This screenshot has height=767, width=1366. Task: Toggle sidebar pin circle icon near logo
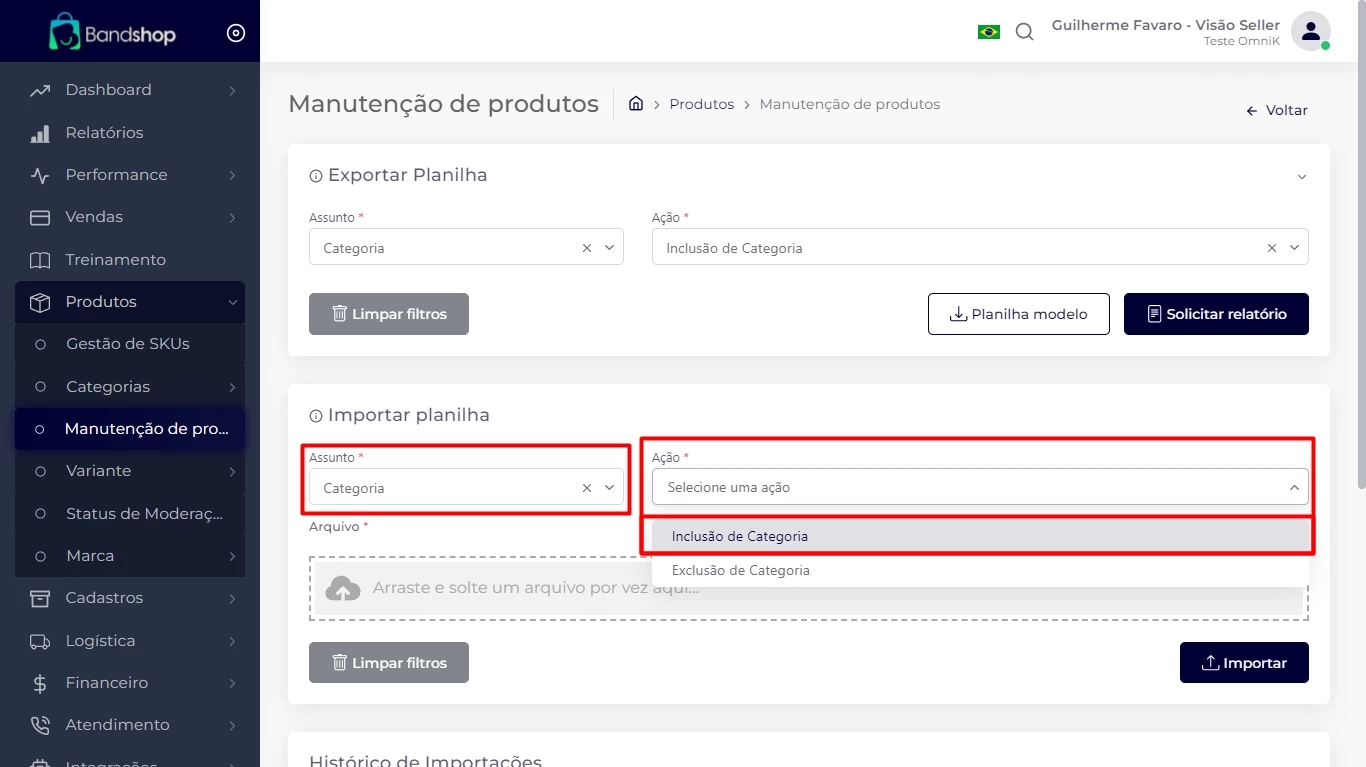point(236,33)
